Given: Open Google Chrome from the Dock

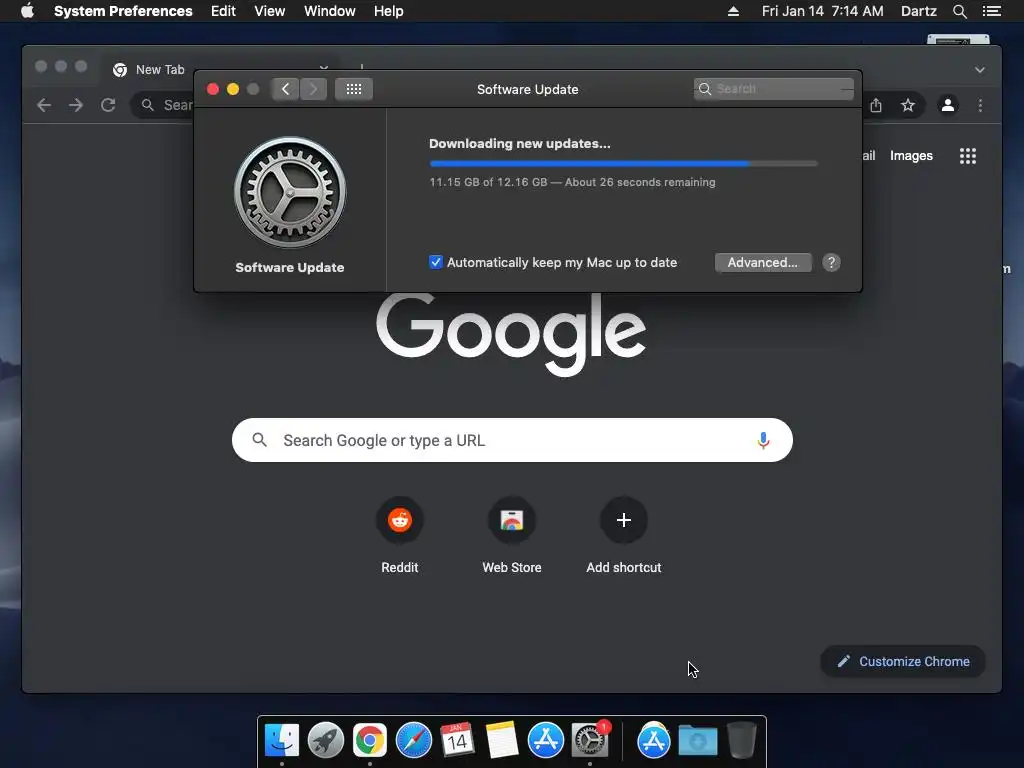Looking at the screenshot, I should click(x=370, y=740).
